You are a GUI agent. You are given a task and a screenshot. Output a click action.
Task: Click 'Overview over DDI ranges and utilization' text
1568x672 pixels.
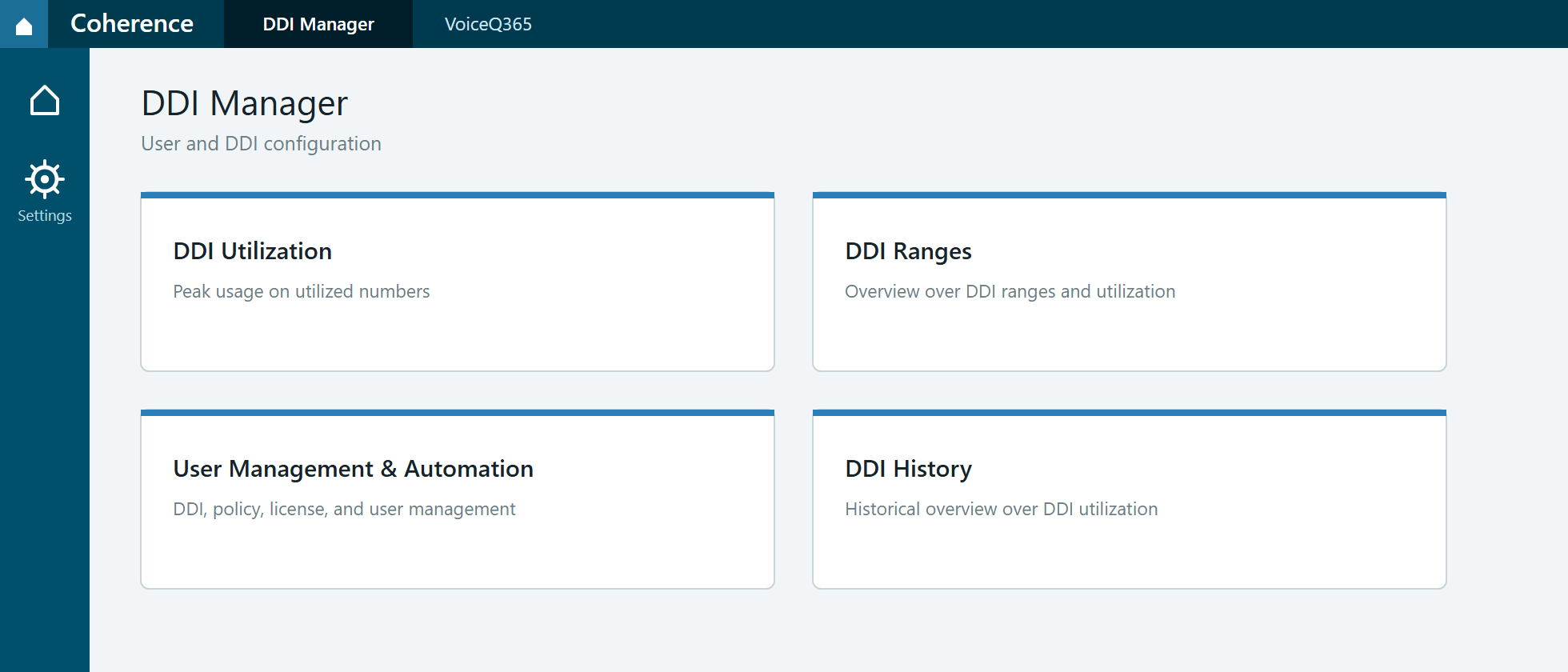pos(1010,291)
